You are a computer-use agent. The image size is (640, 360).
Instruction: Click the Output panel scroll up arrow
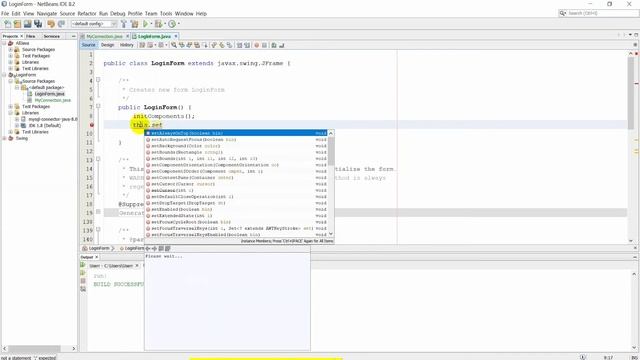point(634,274)
